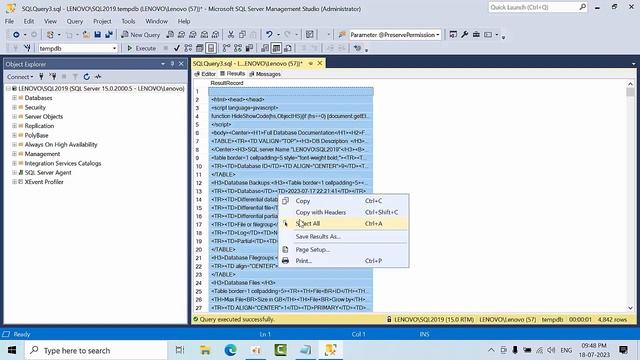Viewport: 640px width, 360px height.
Task: Select the Results to File icon
Action: tap(288, 48)
